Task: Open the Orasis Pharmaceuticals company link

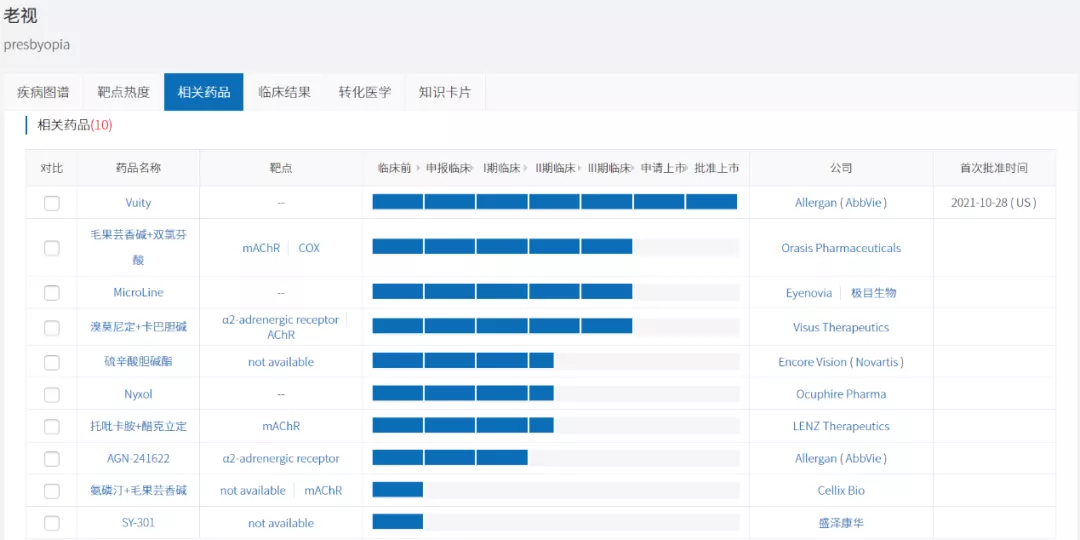Action: click(x=841, y=248)
